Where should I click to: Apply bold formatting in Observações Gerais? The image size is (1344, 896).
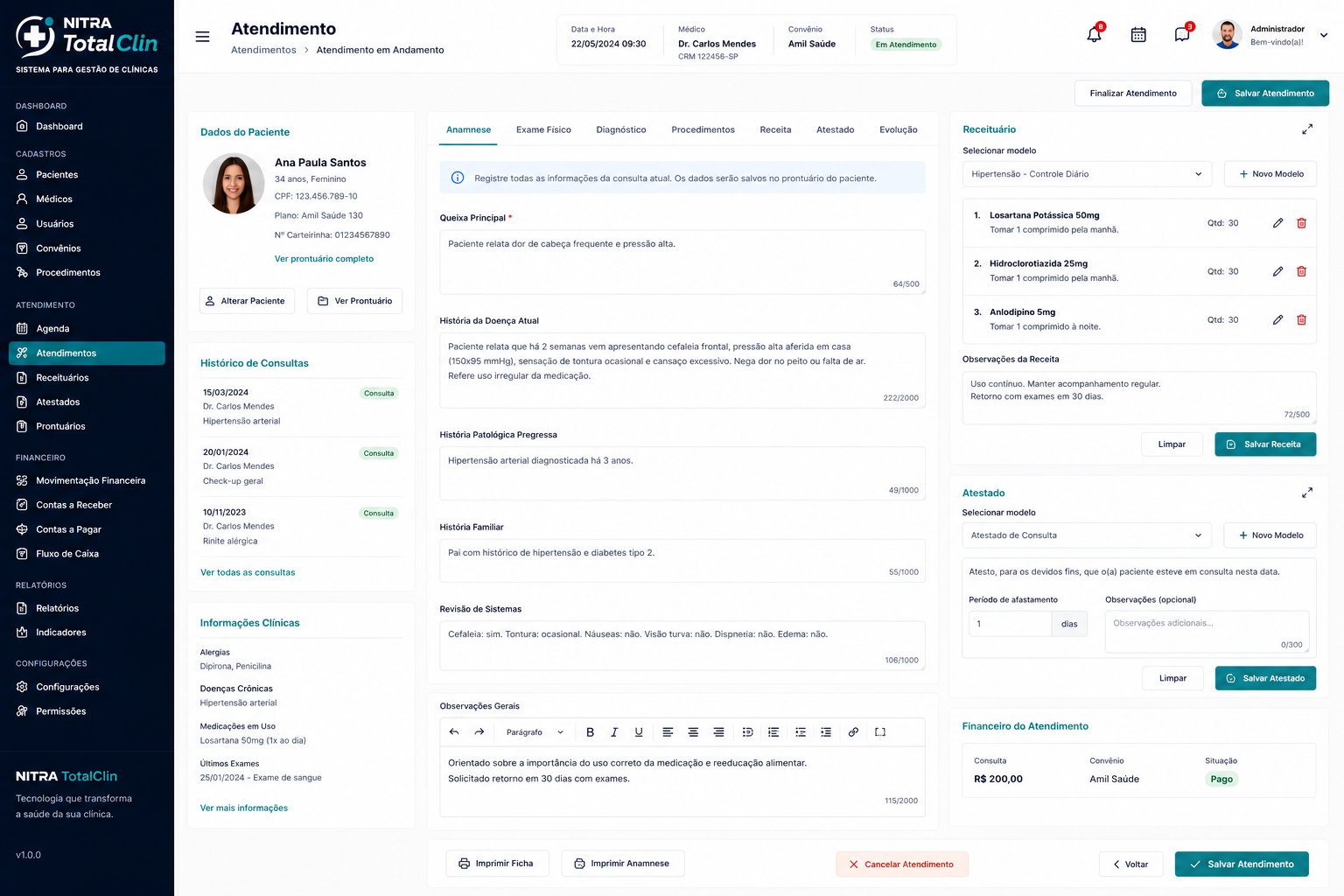pyautogui.click(x=590, y=732)
